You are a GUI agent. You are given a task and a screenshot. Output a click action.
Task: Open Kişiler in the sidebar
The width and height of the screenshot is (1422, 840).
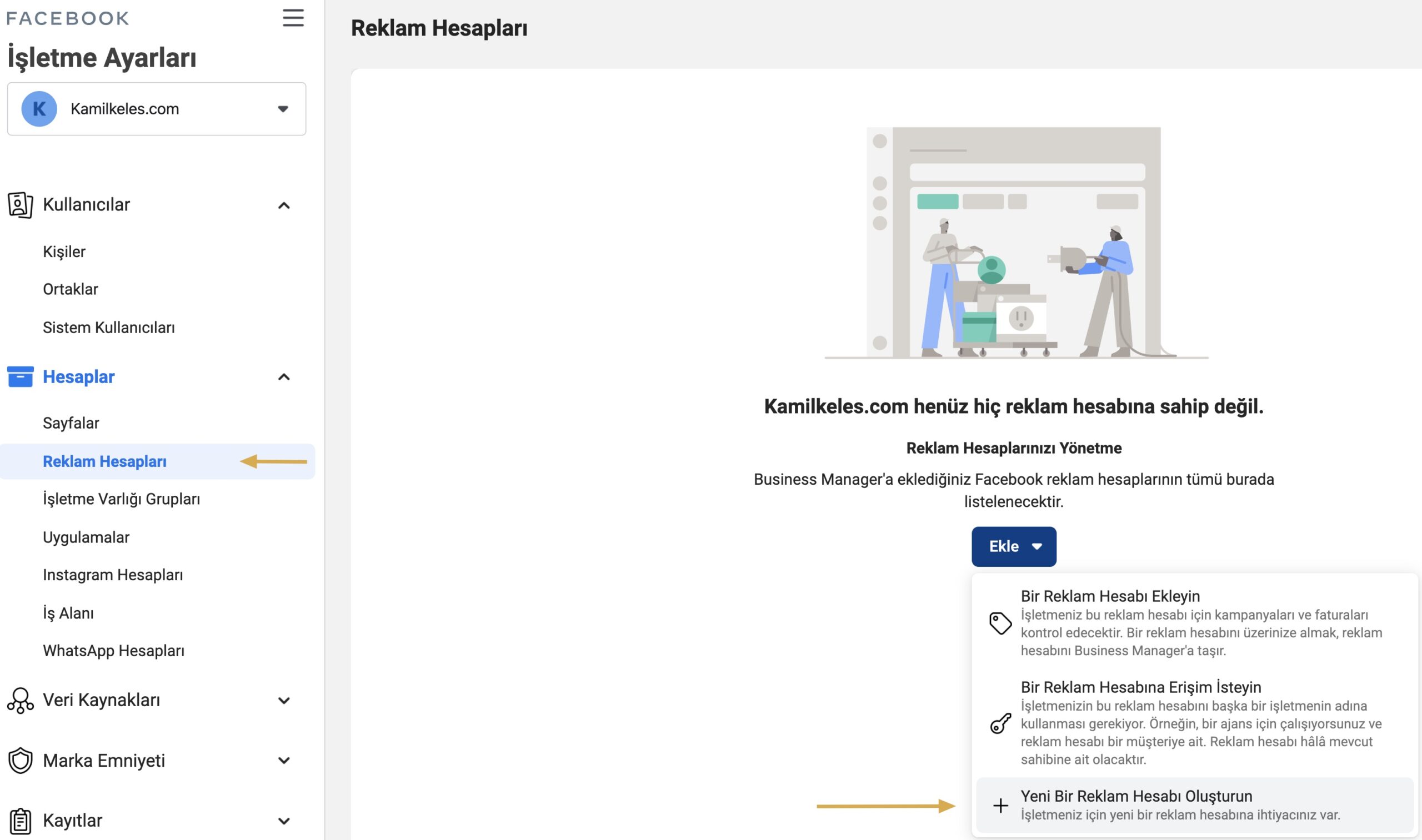pyautogui.click(x=64, y=252)
